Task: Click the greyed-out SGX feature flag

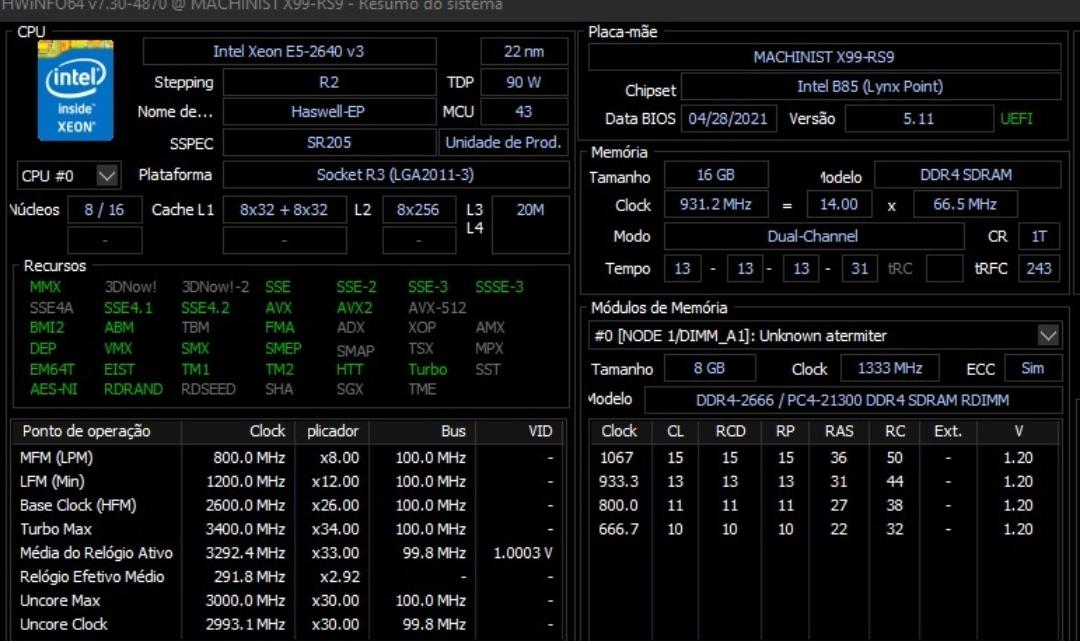Action: (350, 390)
